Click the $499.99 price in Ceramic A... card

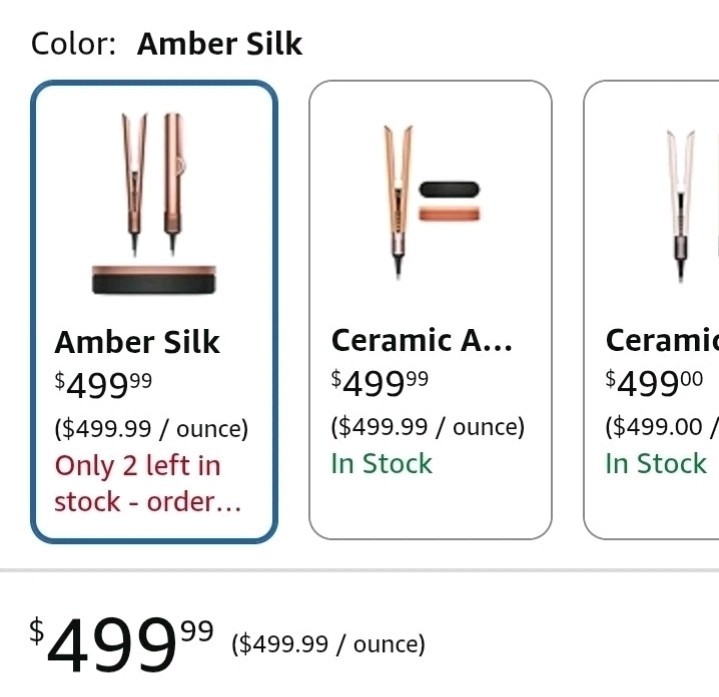click(380, 383)
